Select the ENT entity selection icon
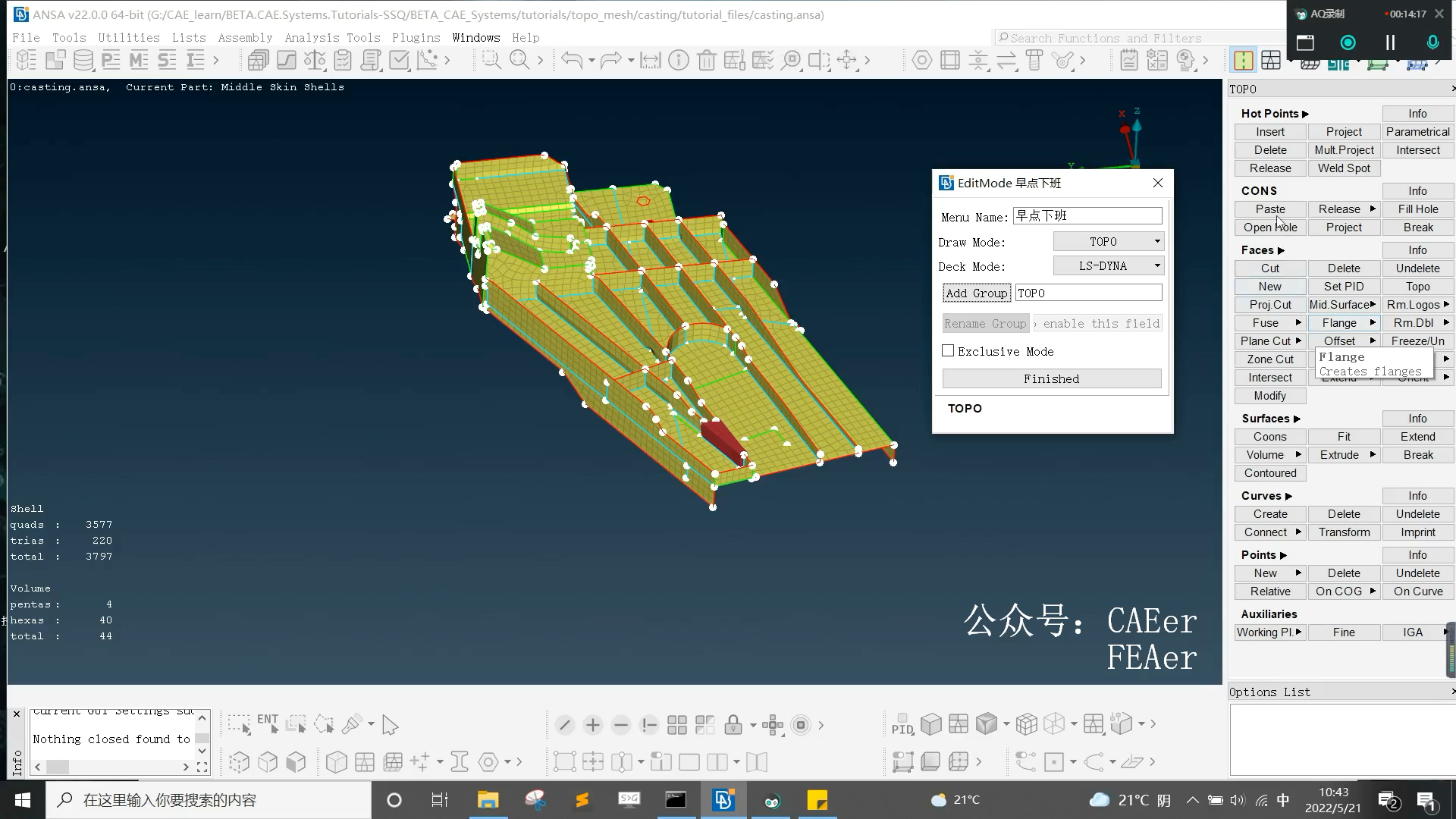1456x819 pixels. (267, 723)
